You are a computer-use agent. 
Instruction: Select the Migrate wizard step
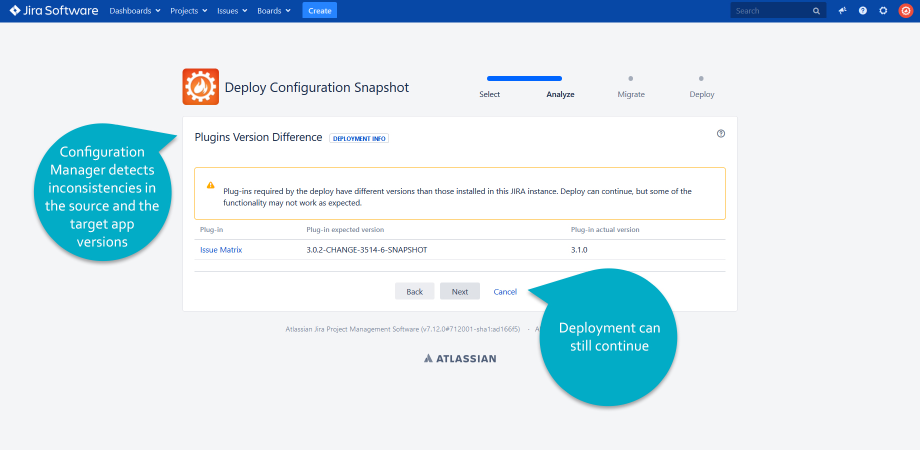click(x=631, y=94)
